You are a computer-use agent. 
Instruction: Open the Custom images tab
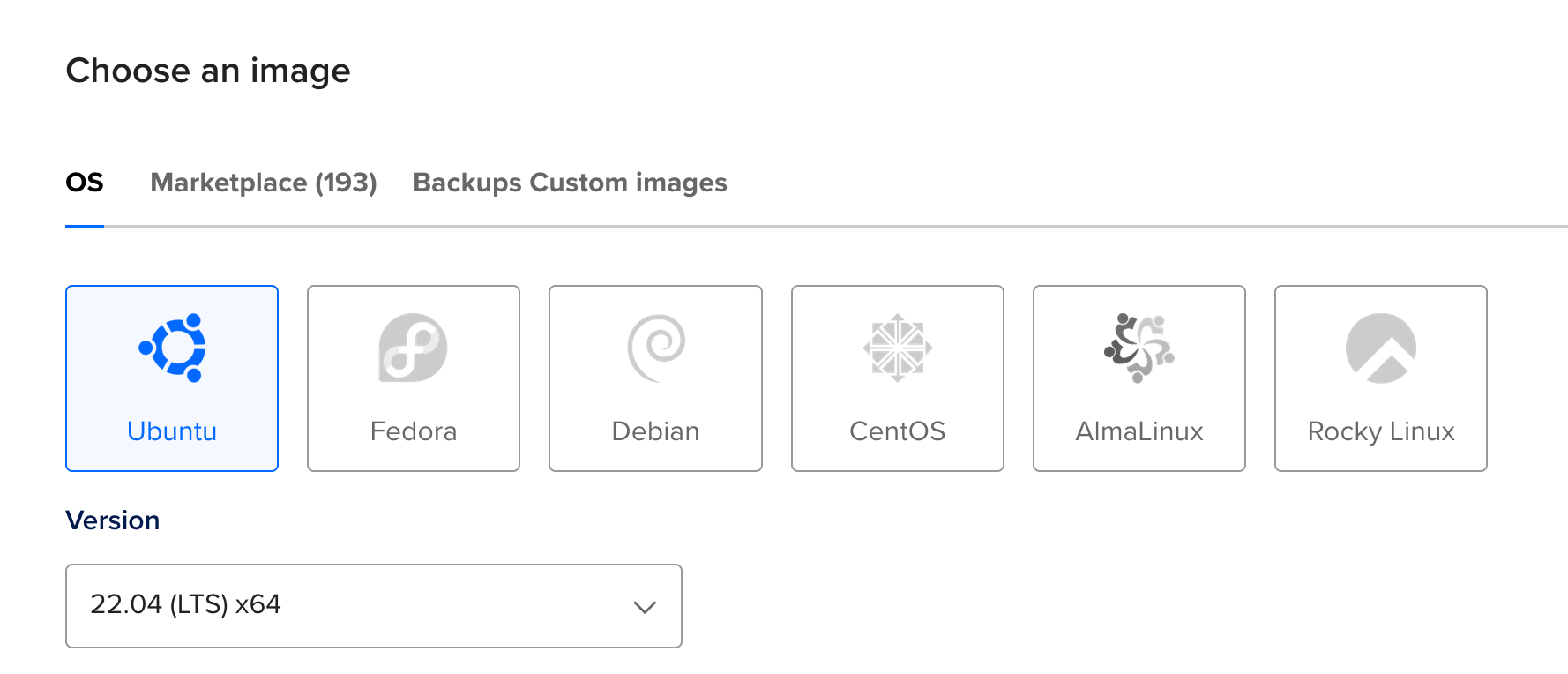629,183
